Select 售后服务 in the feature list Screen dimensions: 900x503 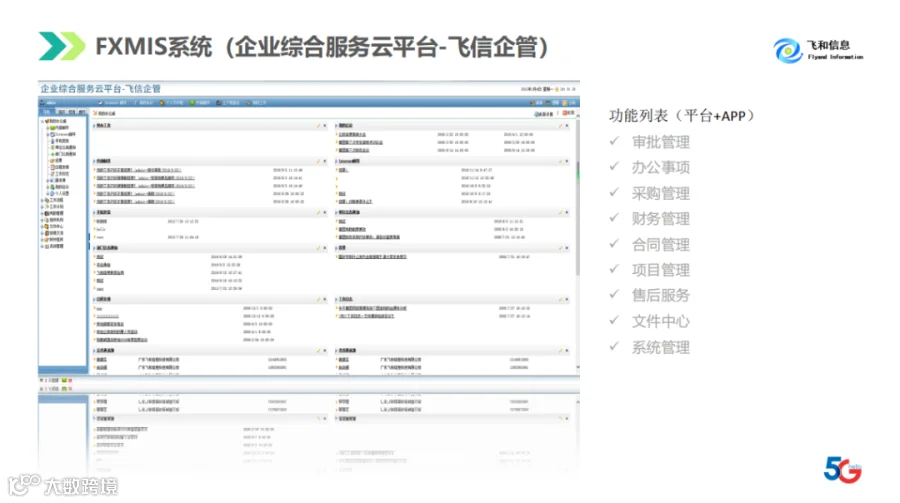coord(661,295)
